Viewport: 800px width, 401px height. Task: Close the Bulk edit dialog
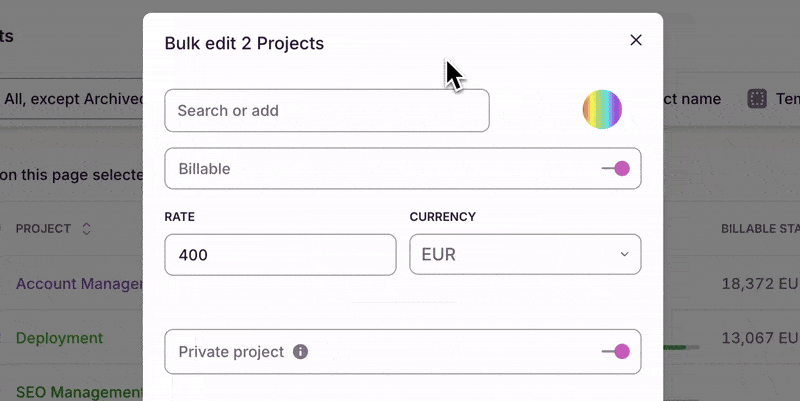(636, 40)
